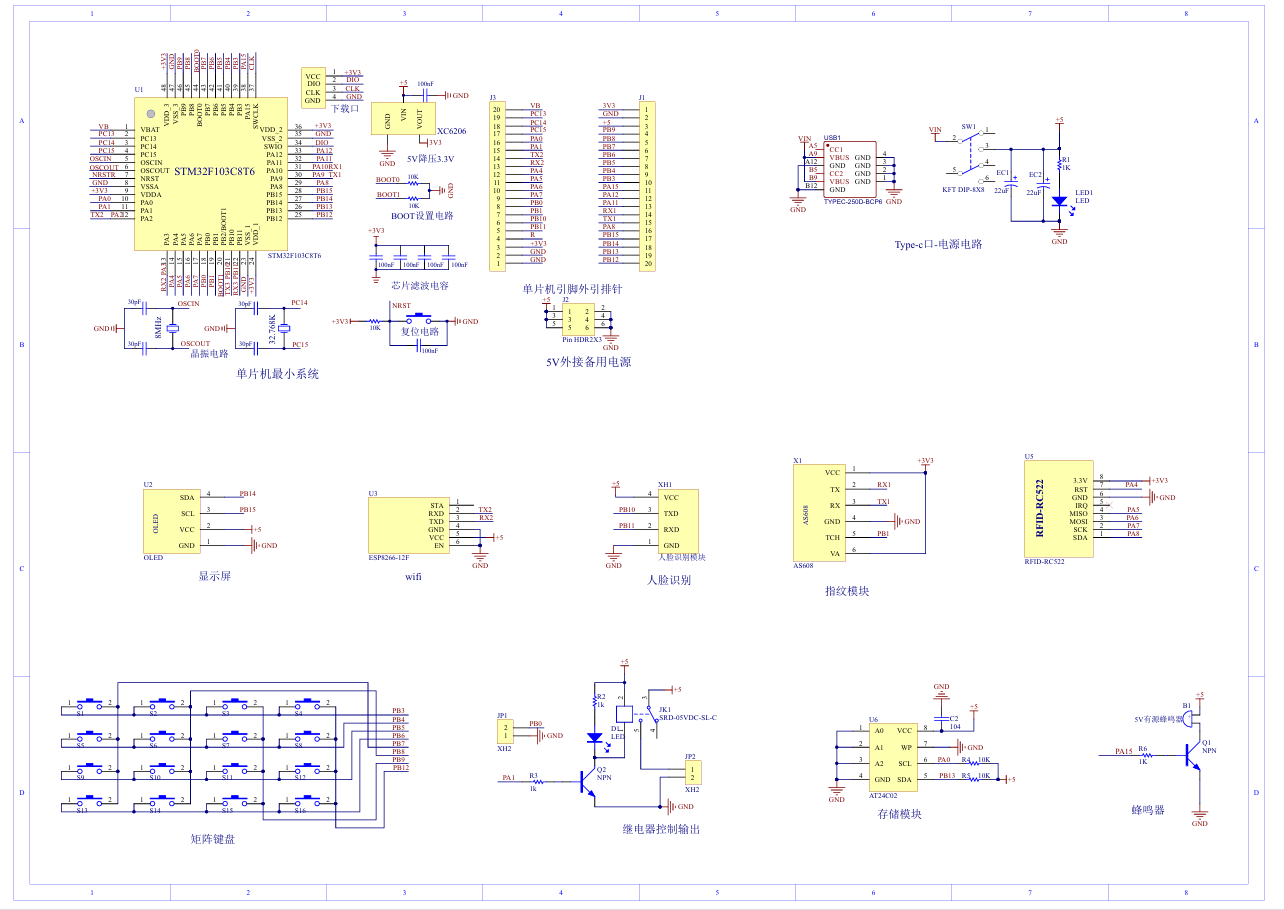Select the yellow OLED display module U2
This screenshot has width=1284, height=910.
pos(170,521)
